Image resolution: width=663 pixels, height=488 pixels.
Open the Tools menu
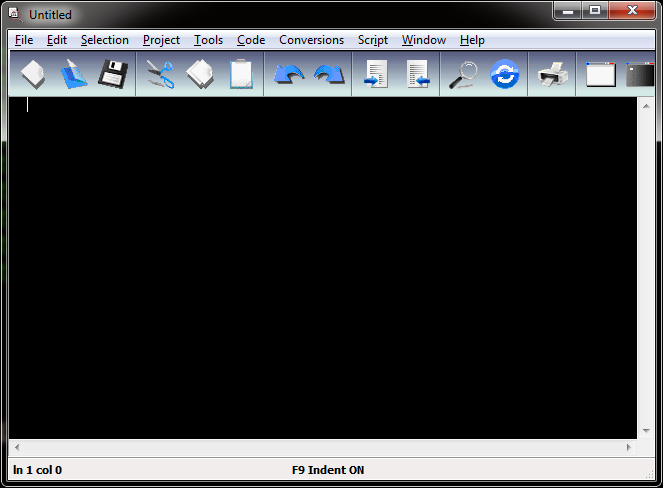(208, 40)
